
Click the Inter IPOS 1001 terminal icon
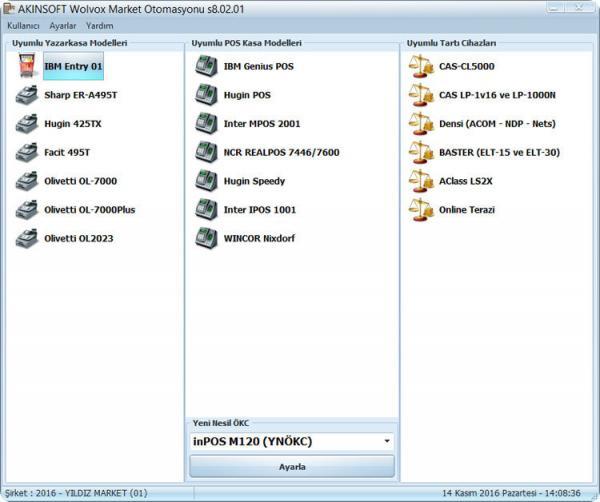click(206, 209)
